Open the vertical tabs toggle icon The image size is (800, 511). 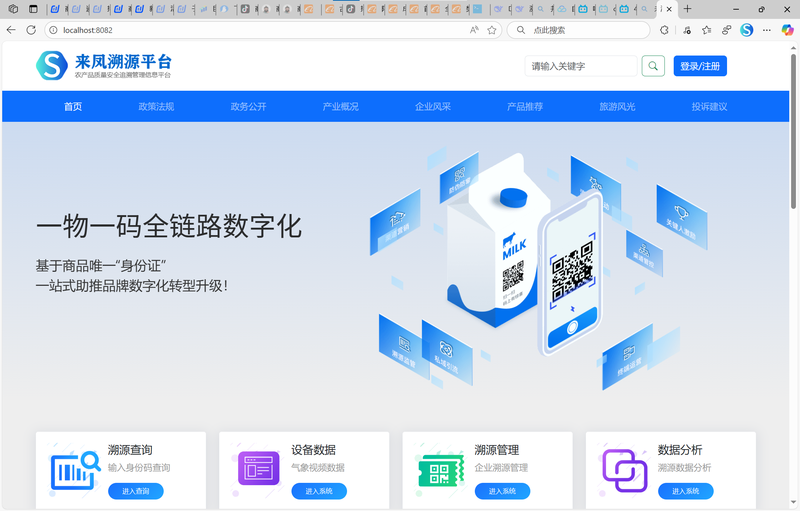click(33, 9)
